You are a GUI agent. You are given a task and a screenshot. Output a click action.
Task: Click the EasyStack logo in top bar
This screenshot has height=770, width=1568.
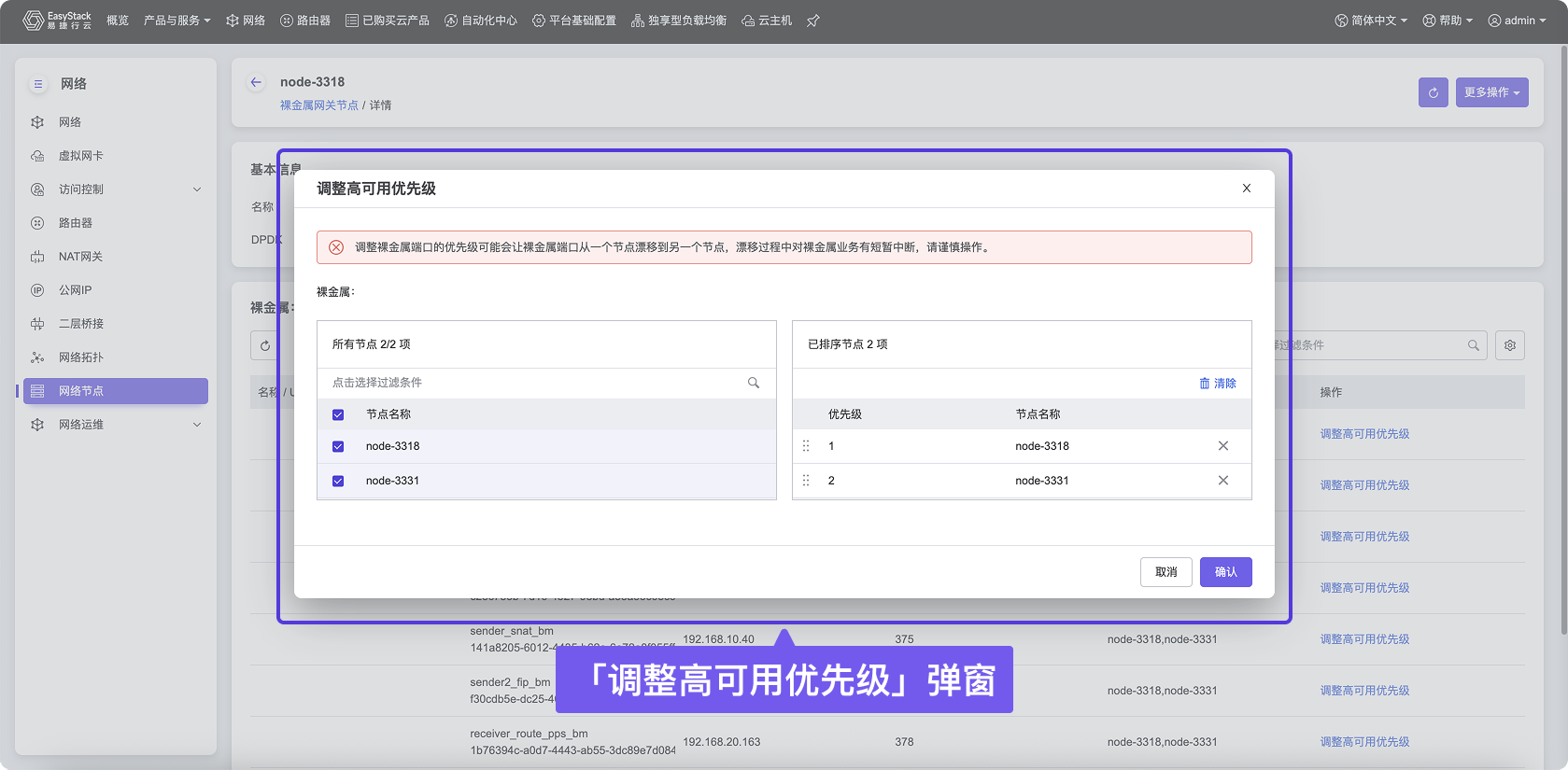click(57, 21)
